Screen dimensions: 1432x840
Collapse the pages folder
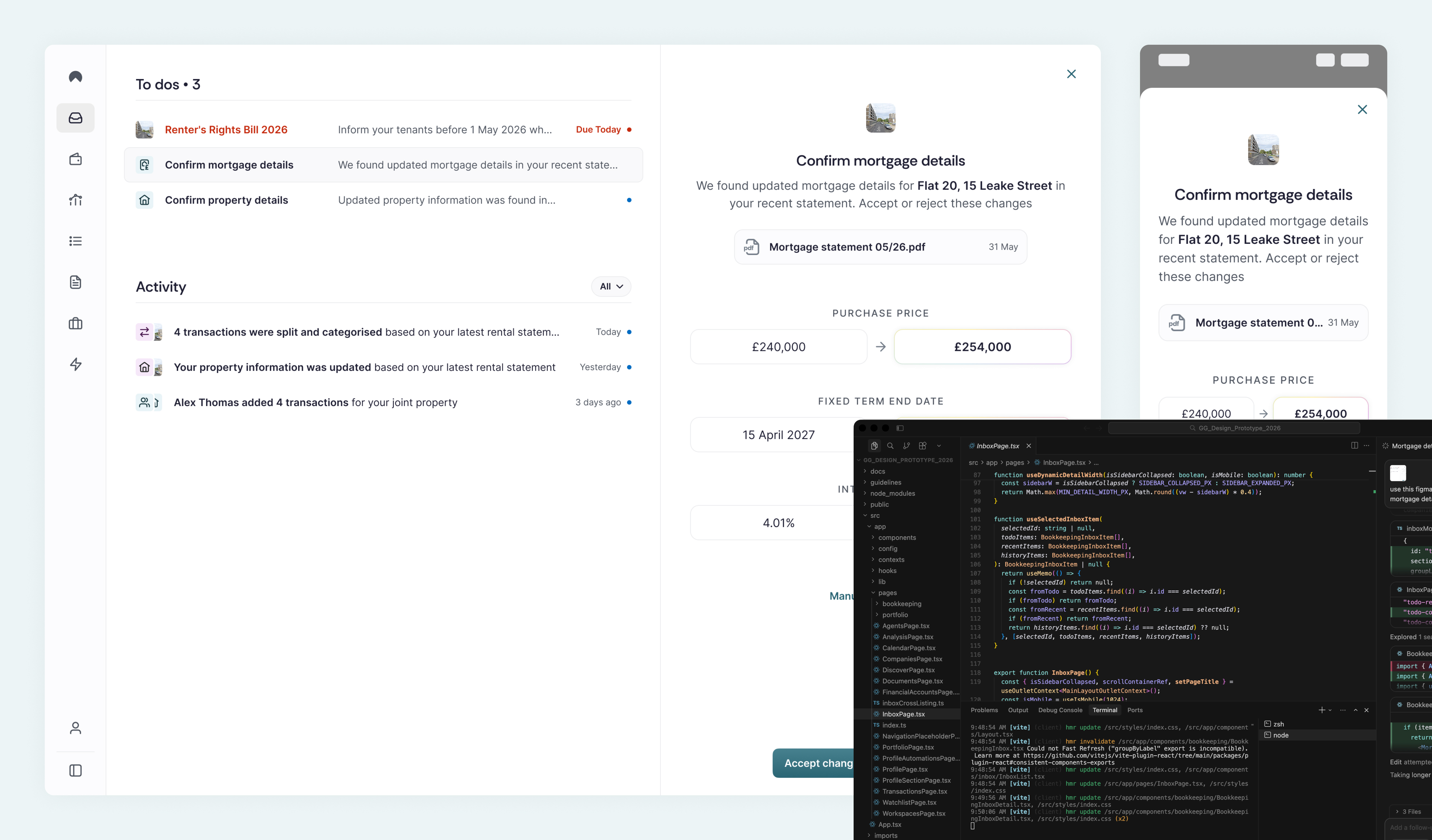click(x=906, y=593)
